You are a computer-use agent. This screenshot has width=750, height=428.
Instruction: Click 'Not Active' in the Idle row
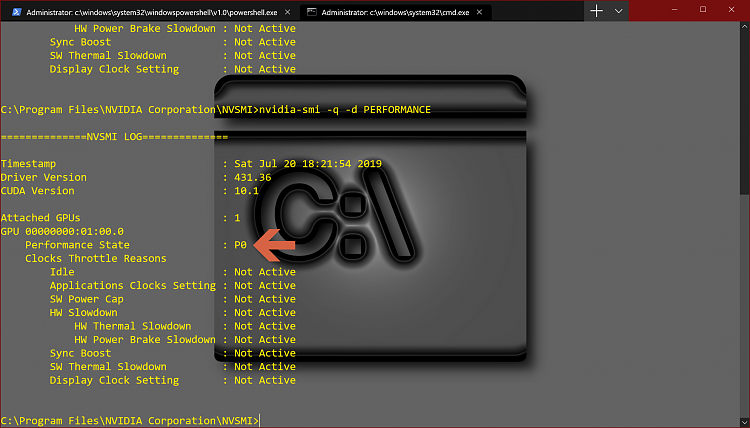265,272
